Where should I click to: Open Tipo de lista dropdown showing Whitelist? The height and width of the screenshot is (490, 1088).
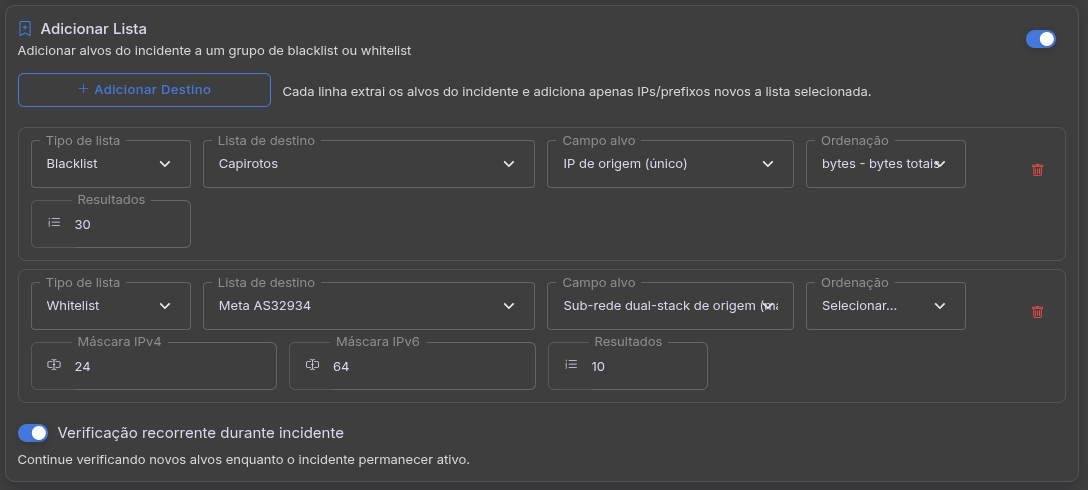[x=110, y=306]
